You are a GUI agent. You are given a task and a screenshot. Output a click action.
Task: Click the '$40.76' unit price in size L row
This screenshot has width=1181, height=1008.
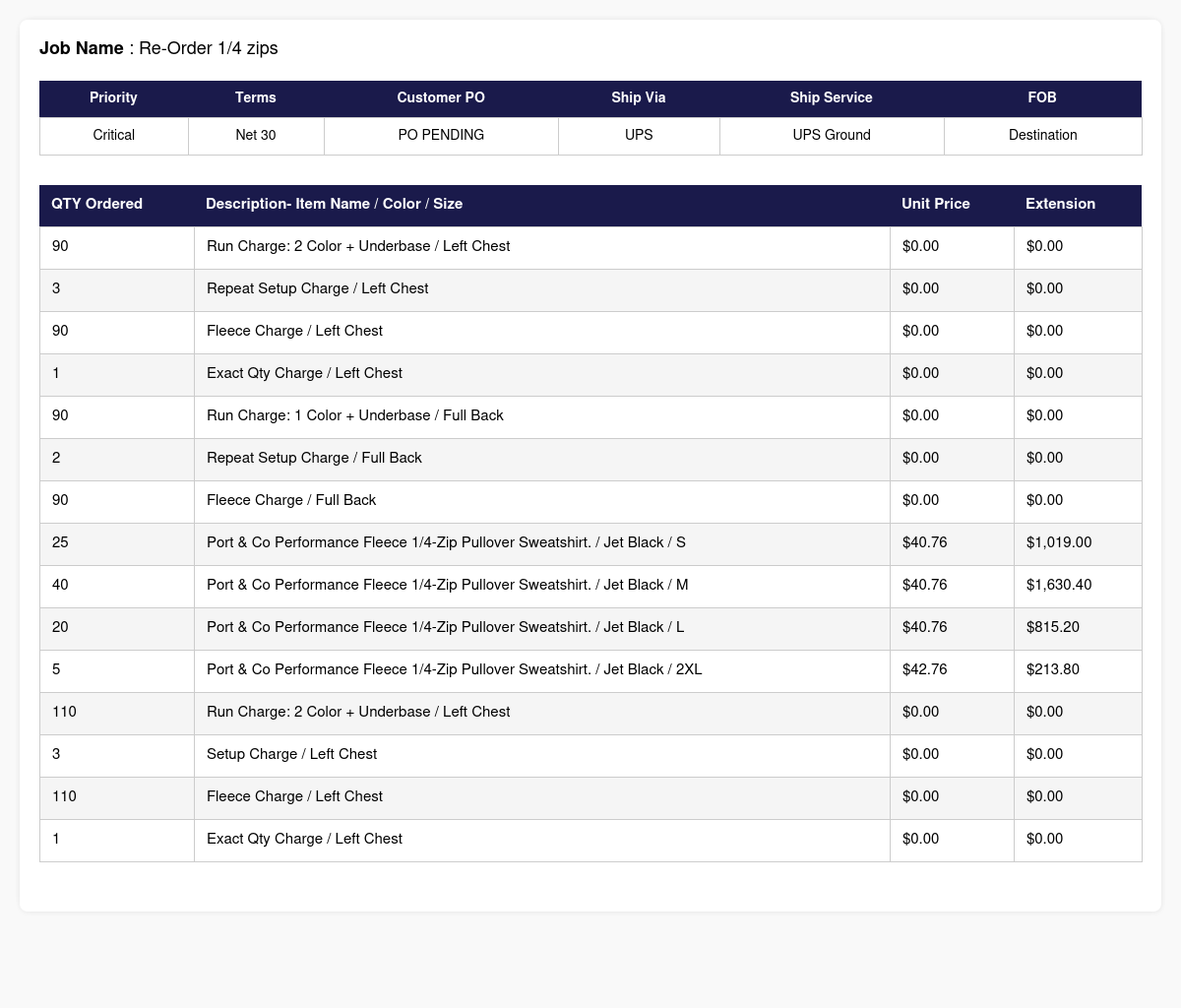pyautogui.click(x=925, y=627)
